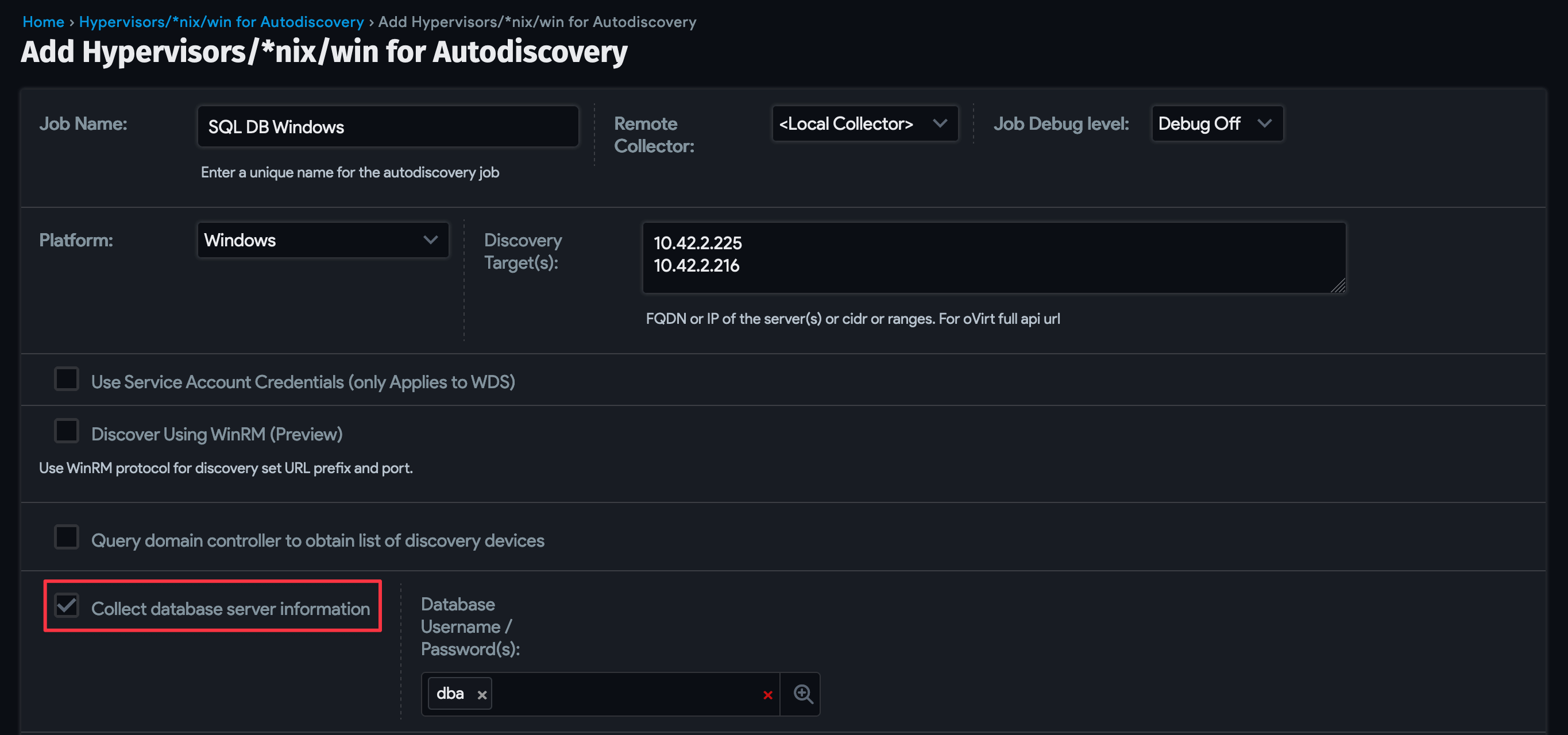Open the Remote Collector dropdown
1568x735 pixels.
pos(865,123)
